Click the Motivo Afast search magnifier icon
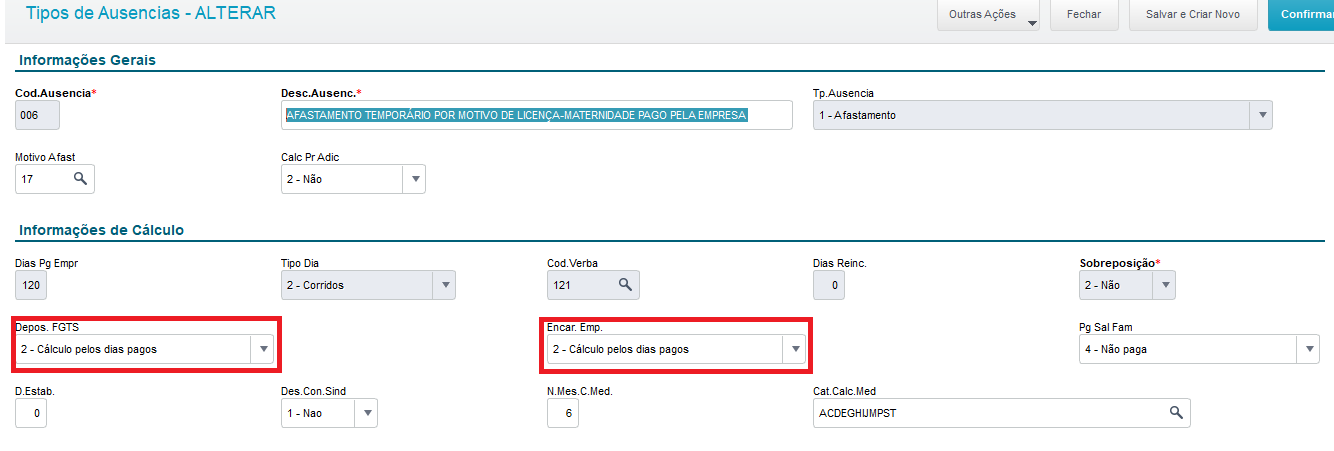The width and height of the screenshot is (1334, 451). pyautogui.click(x=81, y=179)
